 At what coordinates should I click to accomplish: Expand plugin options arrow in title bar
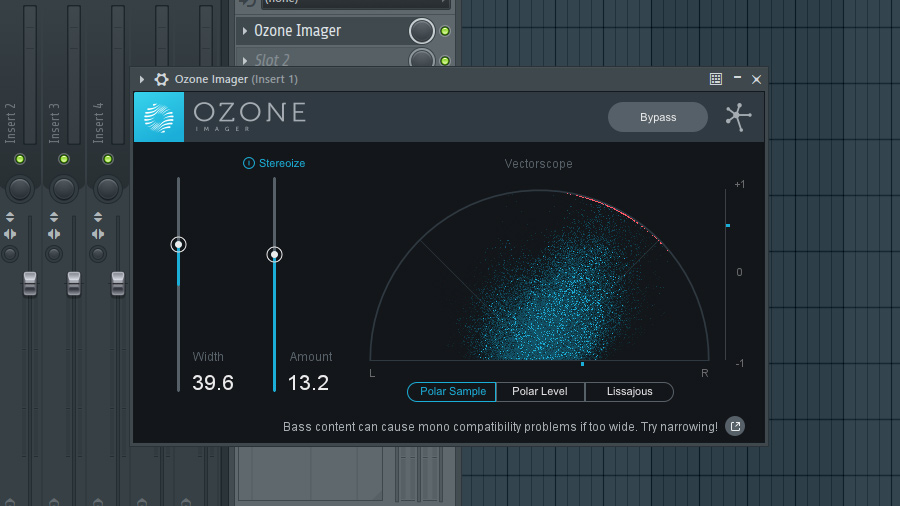(x=142, y=79)
